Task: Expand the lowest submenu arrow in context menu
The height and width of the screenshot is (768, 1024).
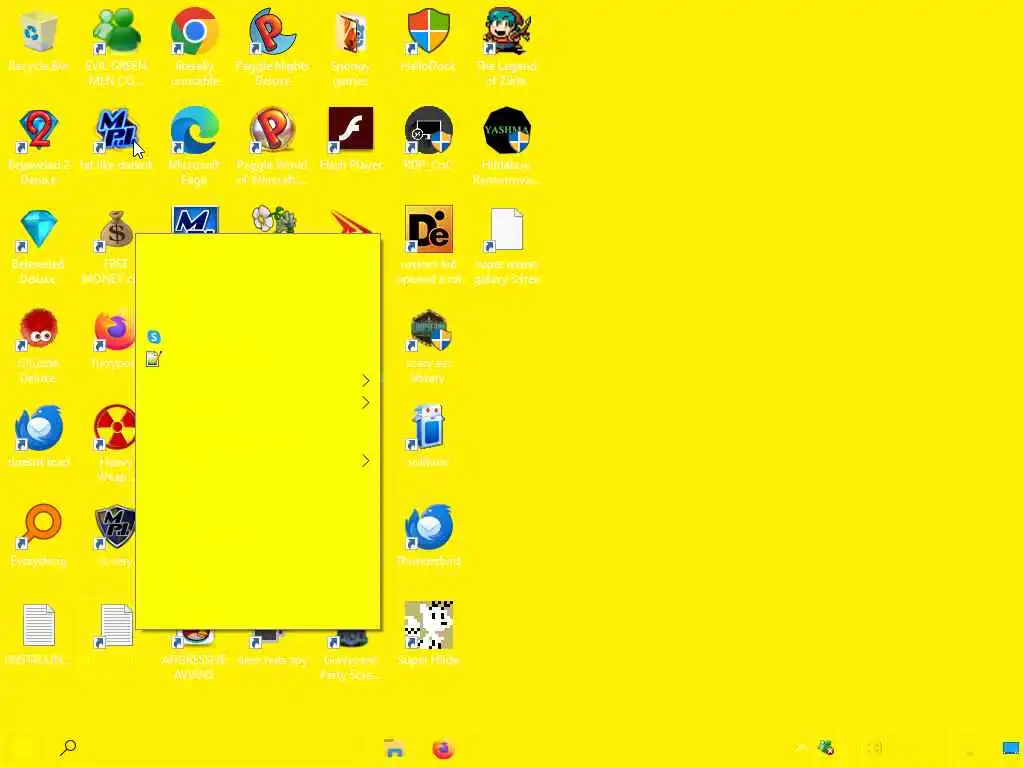Action: 366,461
